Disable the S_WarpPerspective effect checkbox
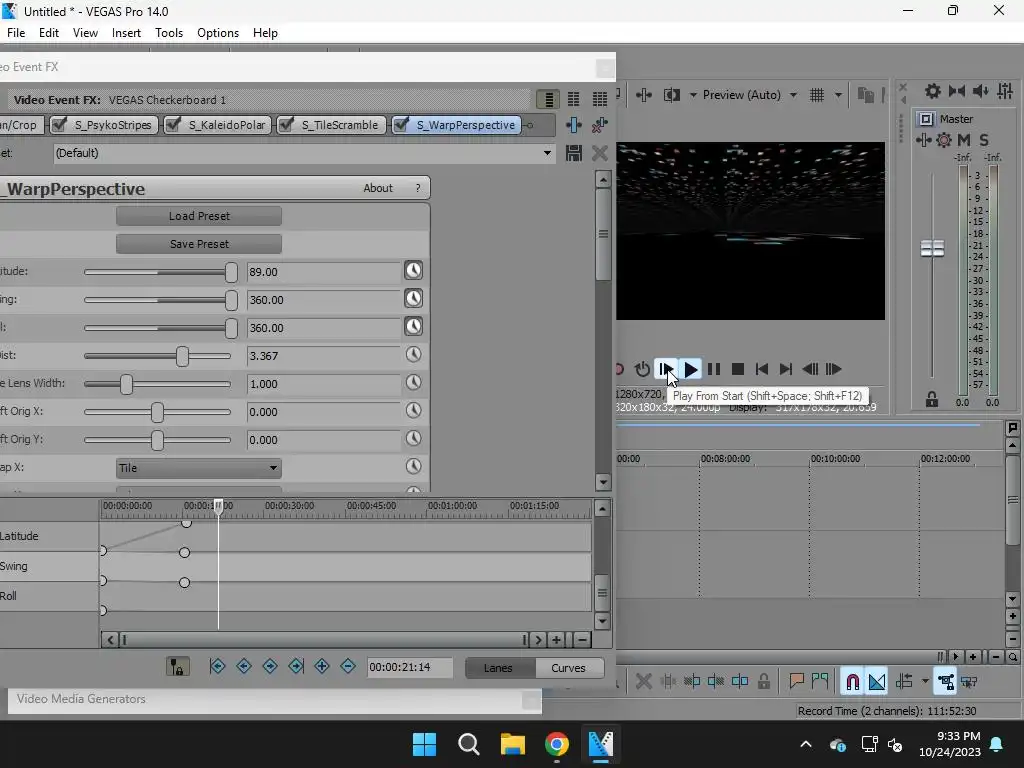This screenshot has width=1024, height=768. tap(401, 124)
